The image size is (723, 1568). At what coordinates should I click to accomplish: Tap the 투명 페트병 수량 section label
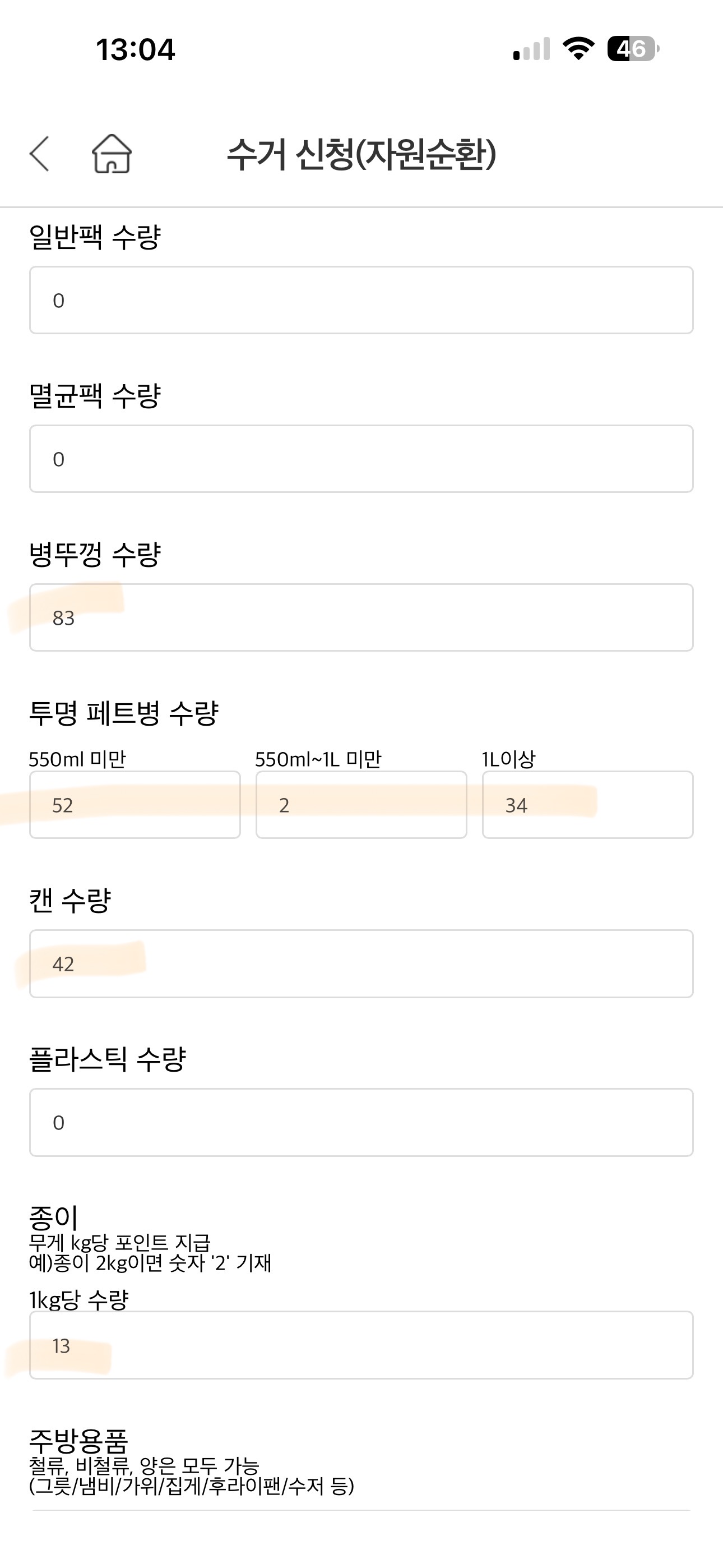point(123,713)
